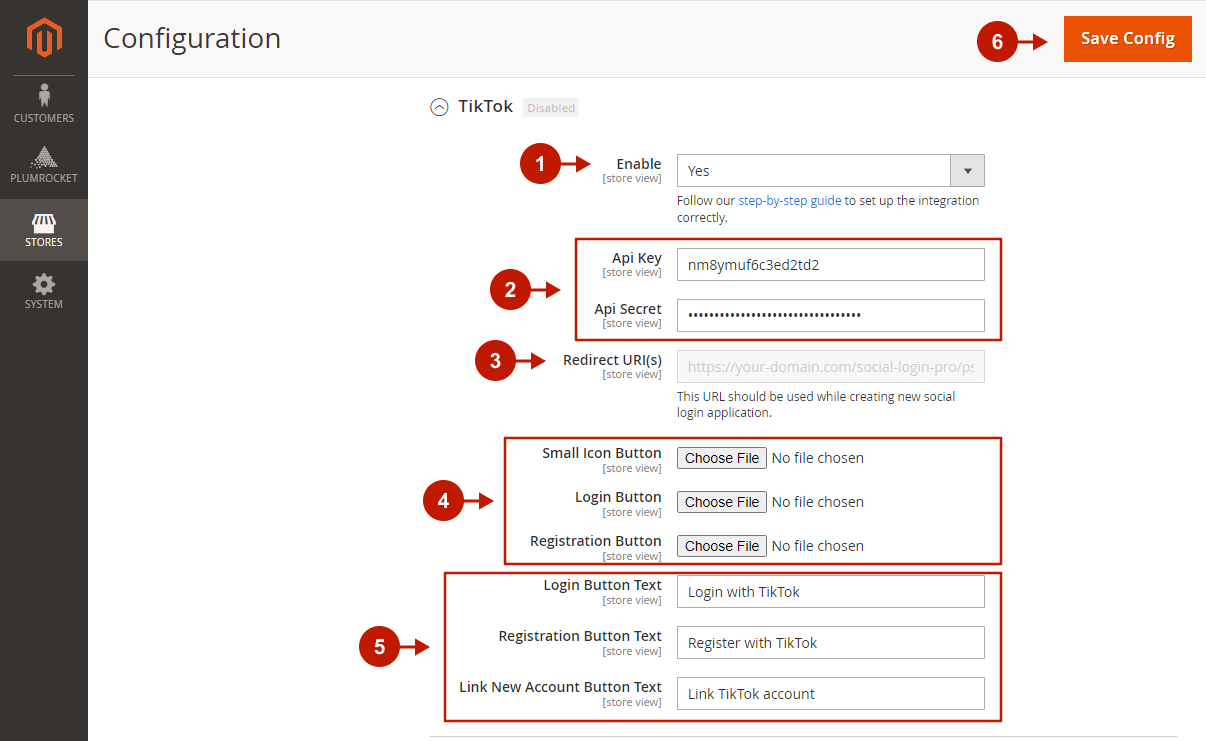
Task: Open the Customers sidebar menu
Action: click(44, 104)
